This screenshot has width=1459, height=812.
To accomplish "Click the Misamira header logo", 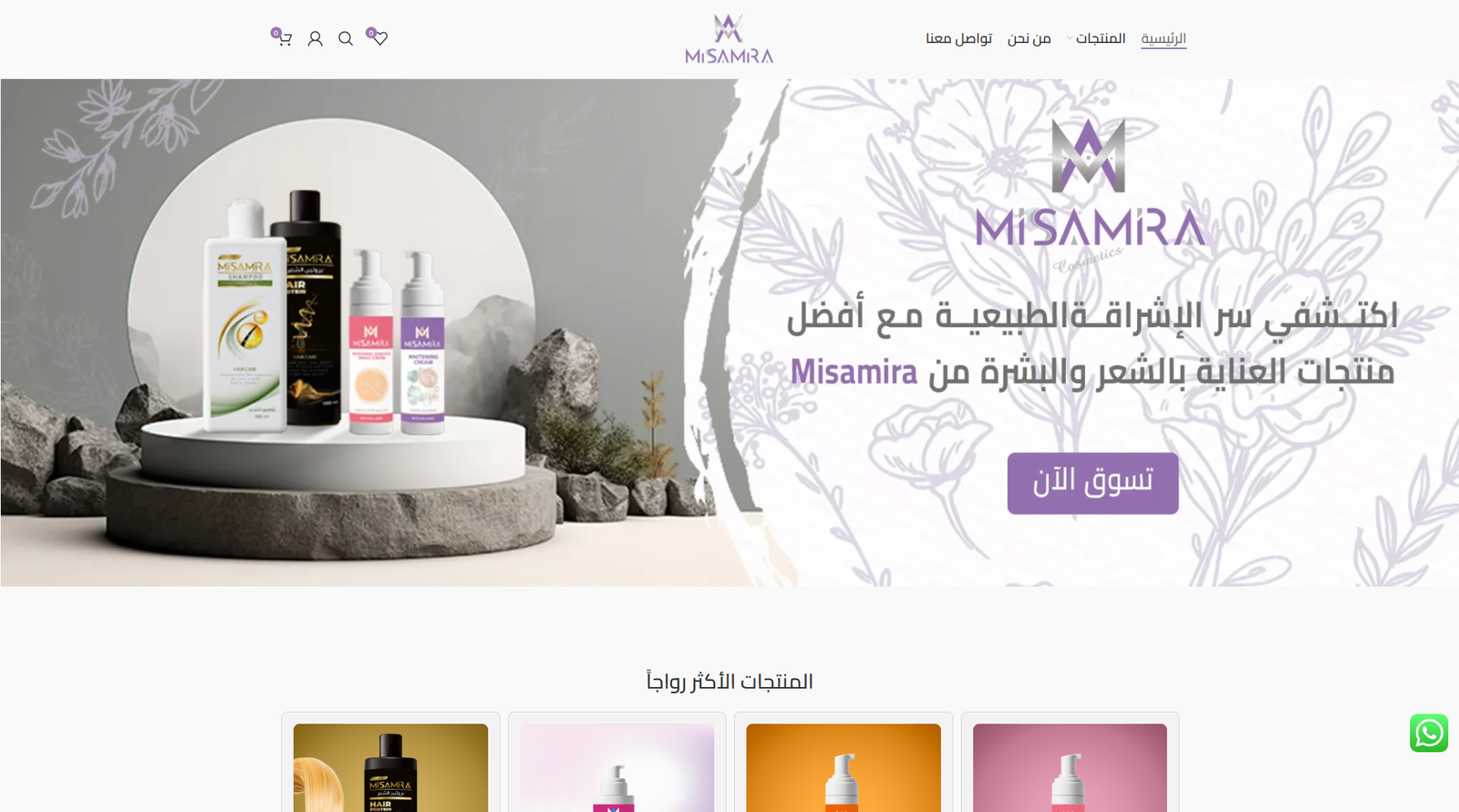I will pyautogui.click(x=729, y=39).
